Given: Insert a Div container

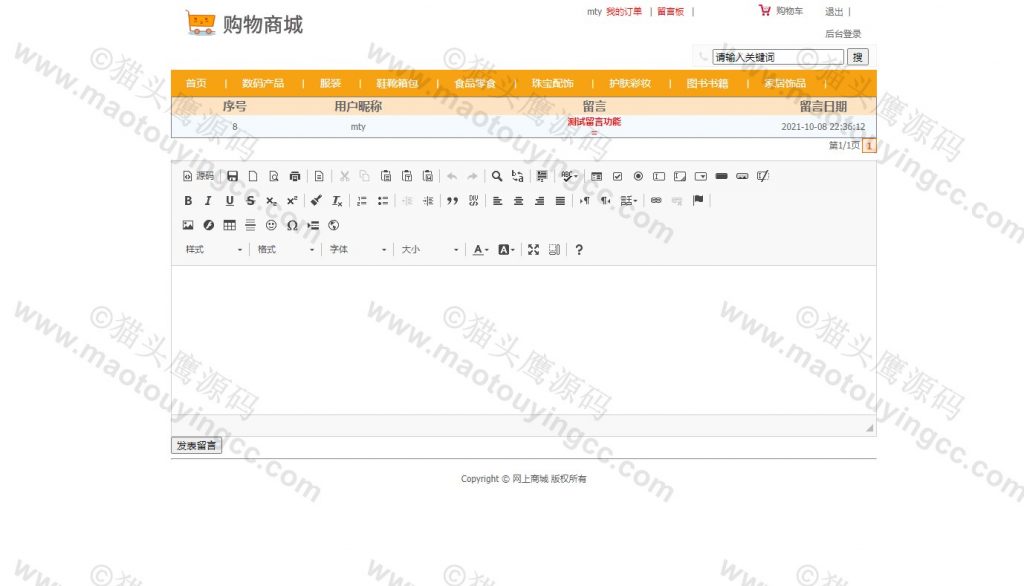Looking at the screenshot, I should pos(473,201).
